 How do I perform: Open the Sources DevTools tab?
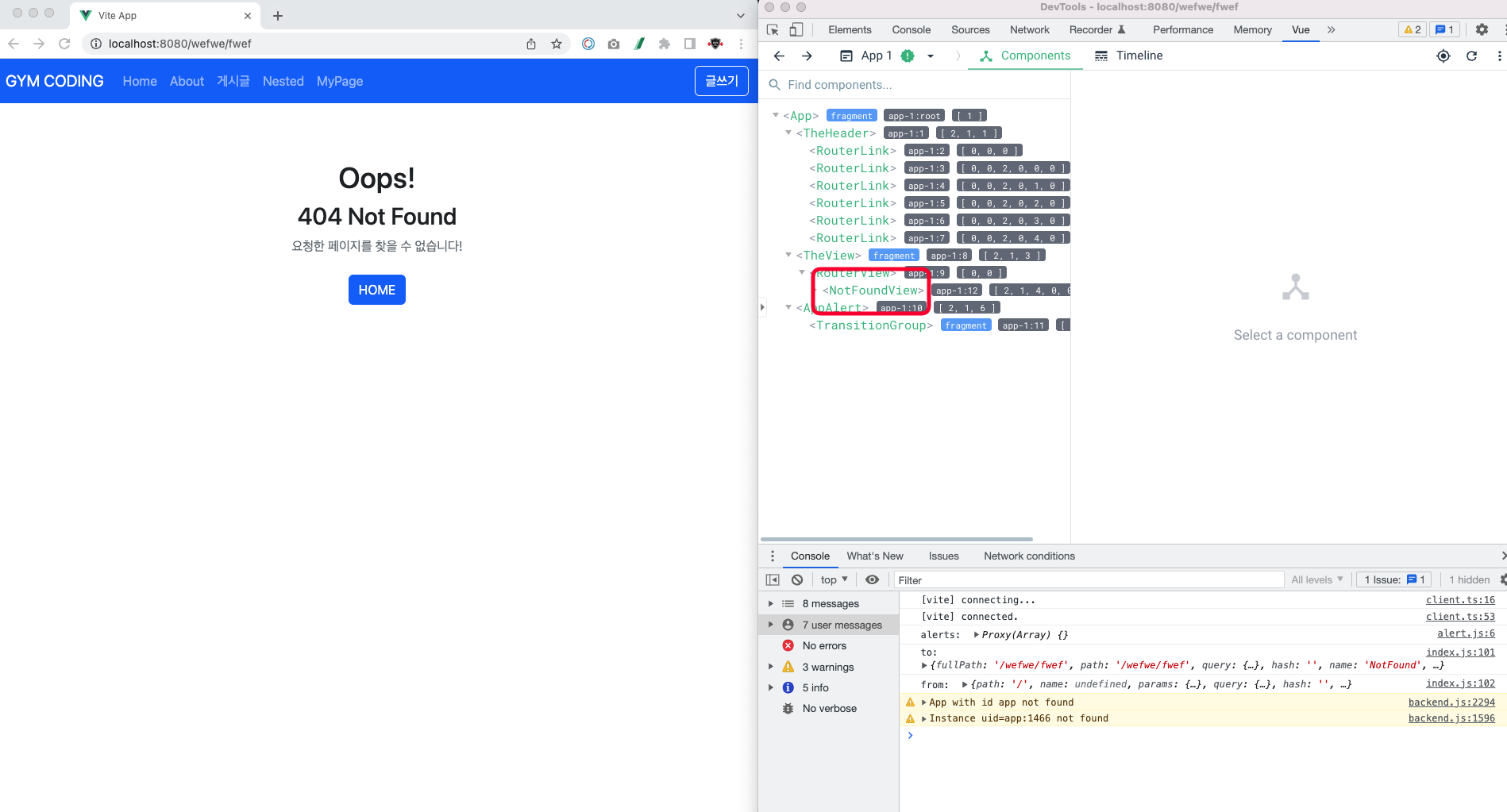click(970, 29)
